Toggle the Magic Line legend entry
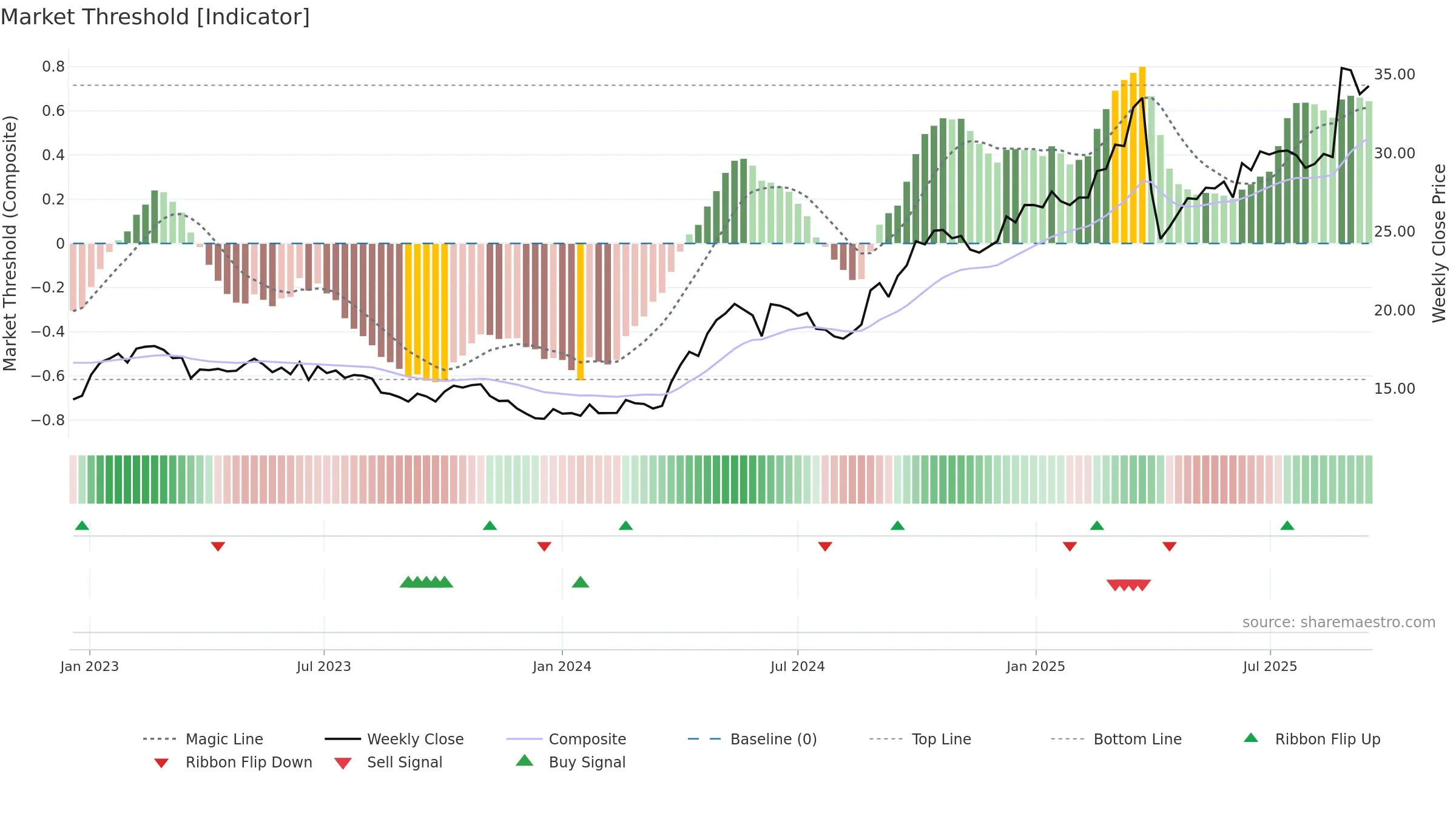Screen dimensions: 1456x819 coord(203,739)
